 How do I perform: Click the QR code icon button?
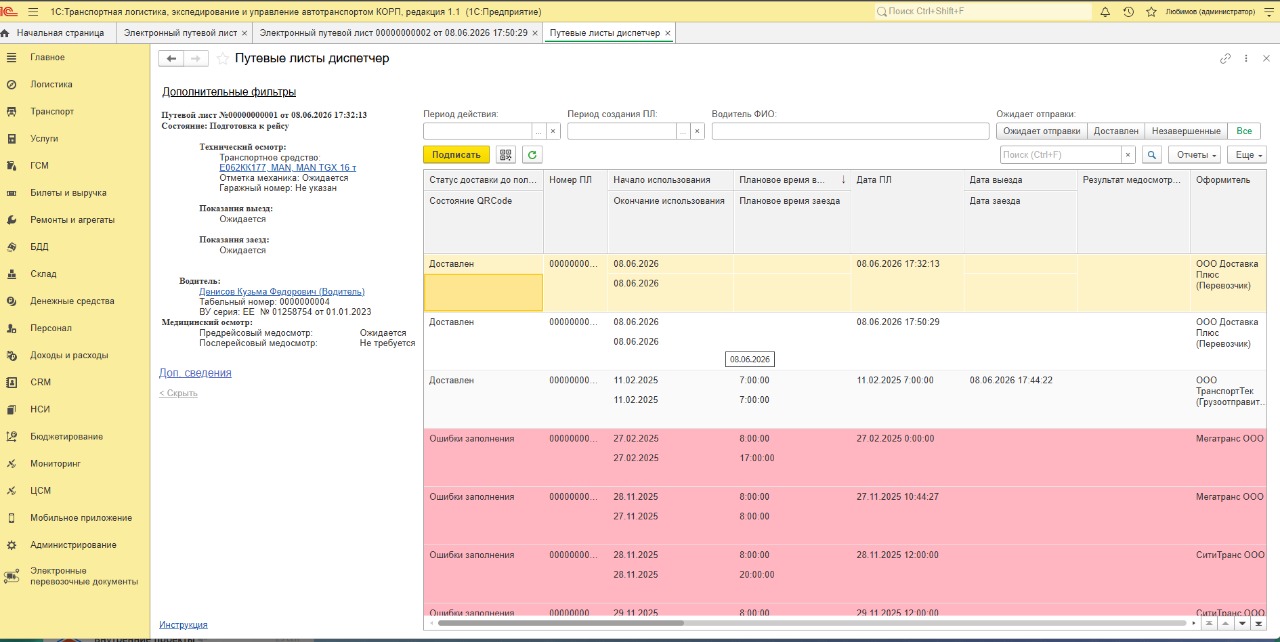click(505, 155)
